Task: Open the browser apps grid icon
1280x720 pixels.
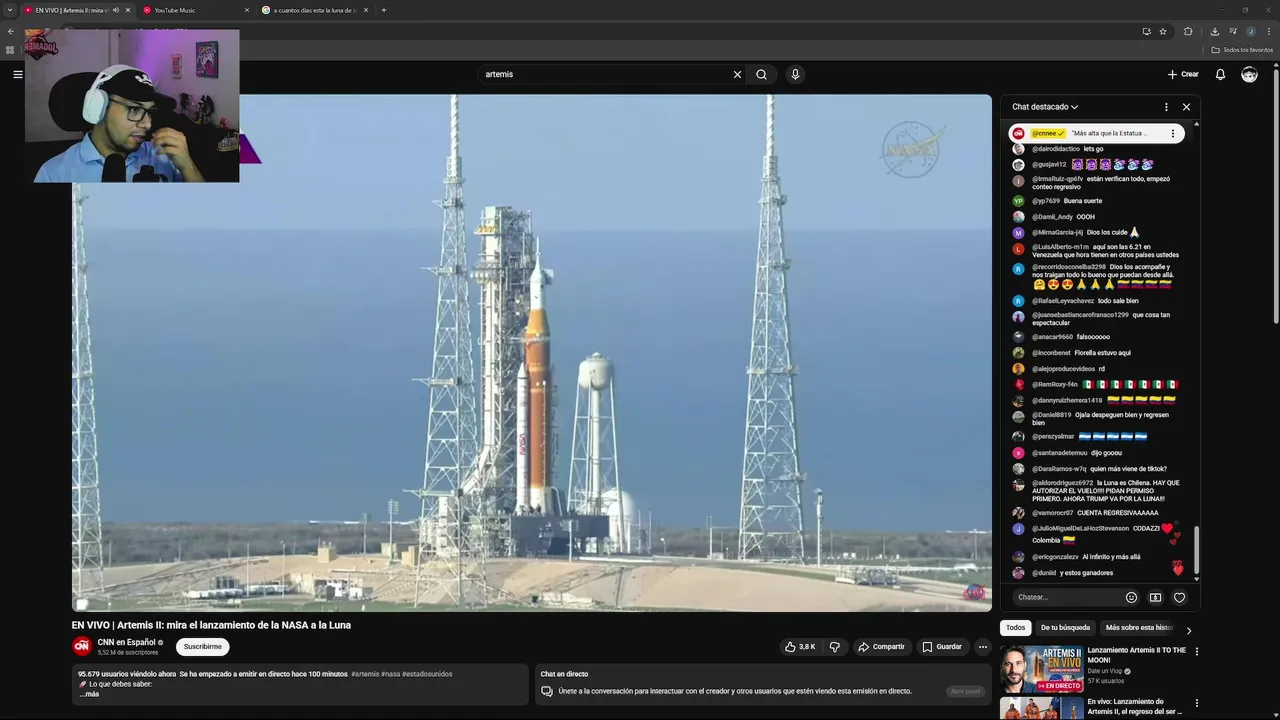Action: coord(10,50)
